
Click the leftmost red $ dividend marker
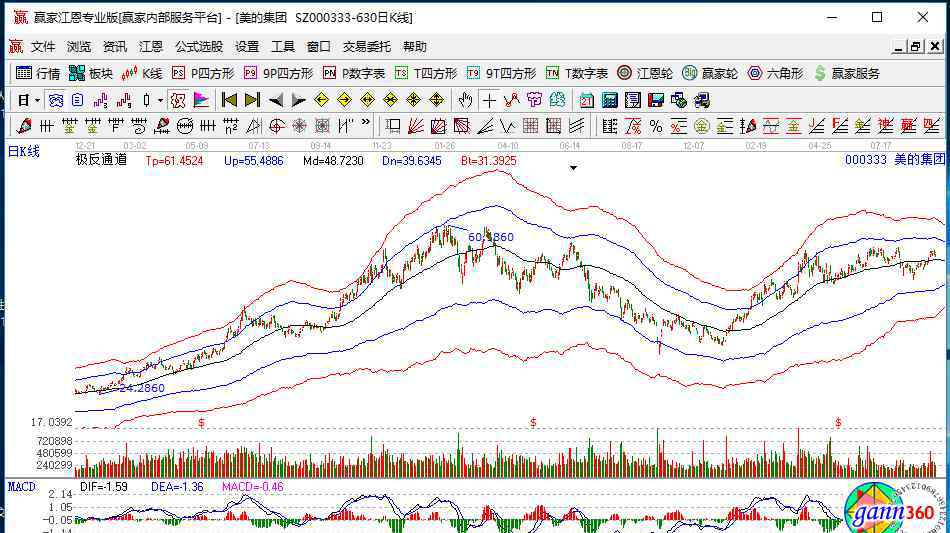pos(201,422)
